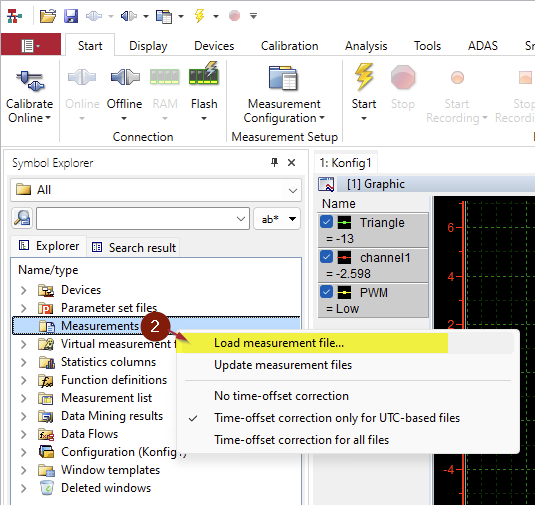
Task: Click the Devices folder icon in tree
Action: tap(46, 290)
